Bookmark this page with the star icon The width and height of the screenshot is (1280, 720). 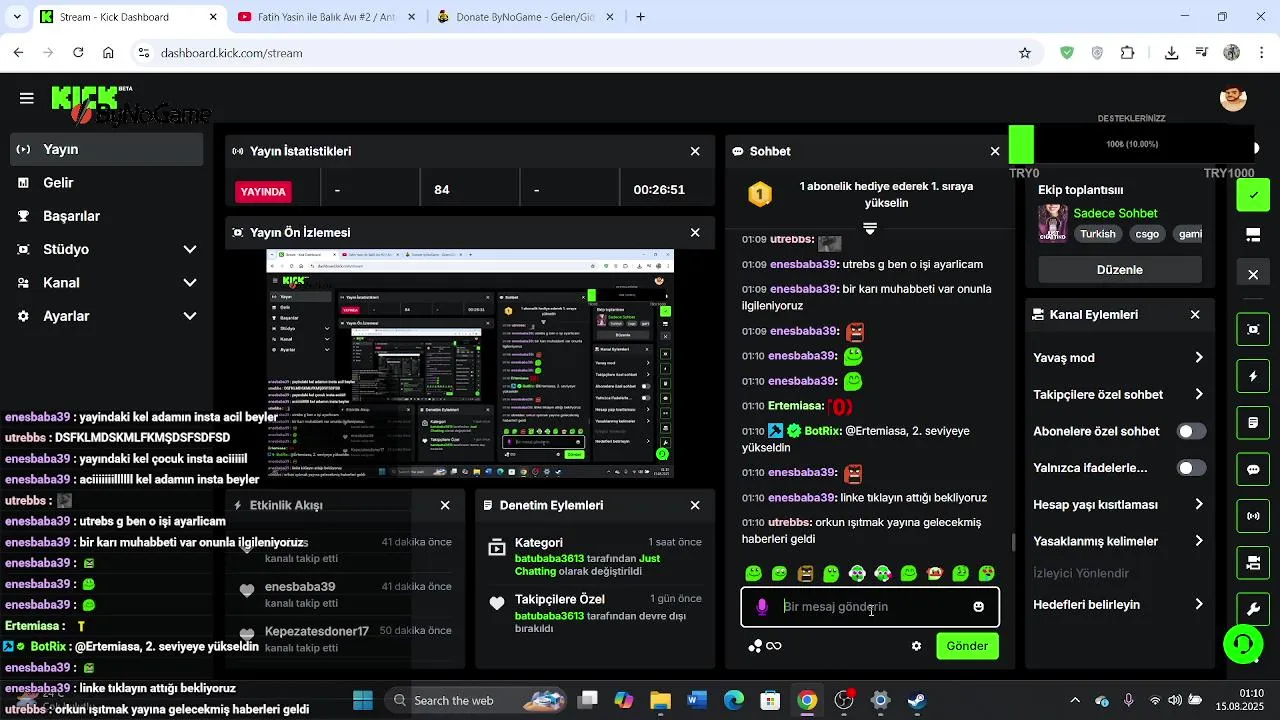click(x=1024, y=53)
